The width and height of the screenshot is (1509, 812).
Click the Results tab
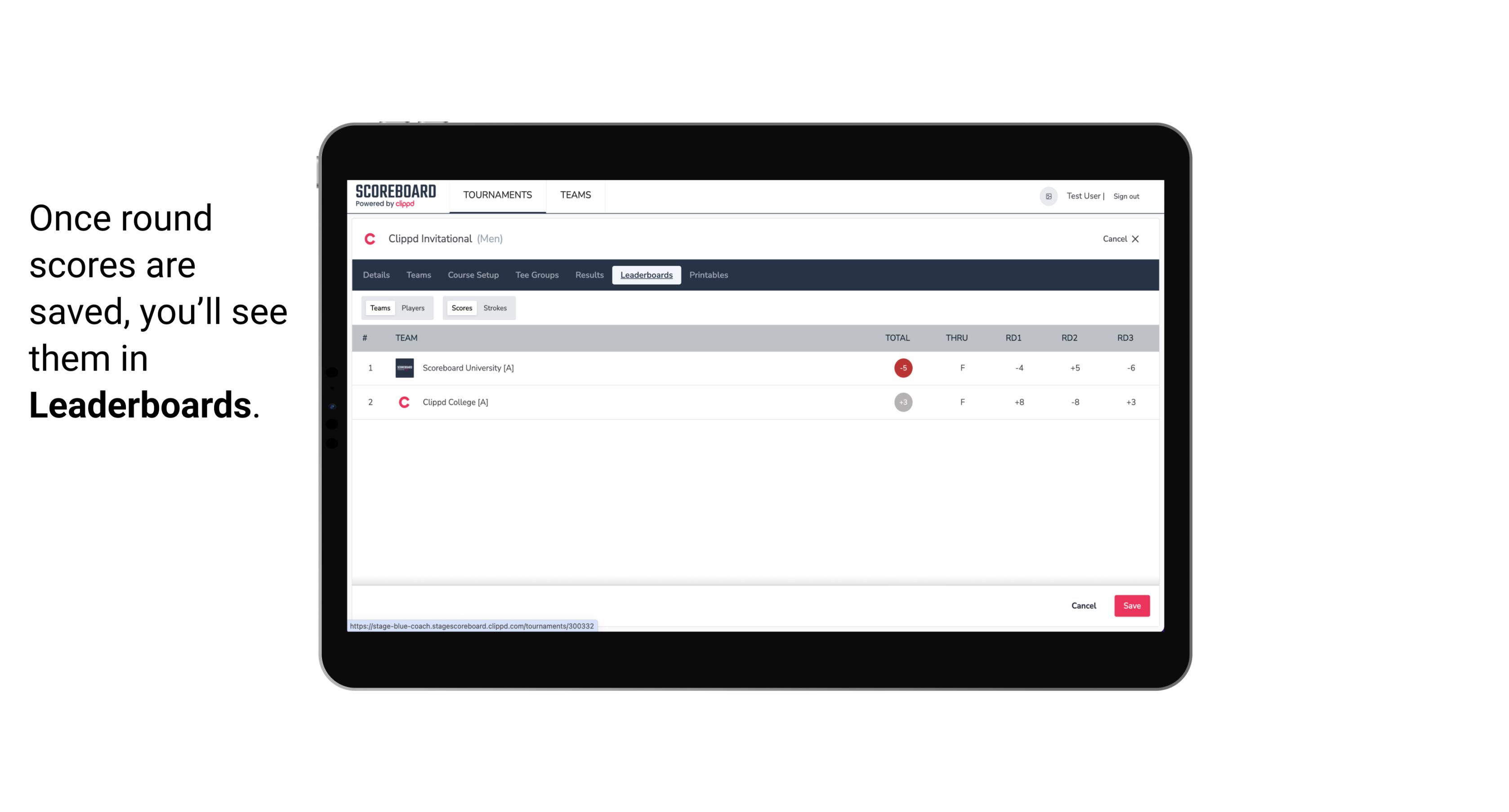tap(588, 274)
